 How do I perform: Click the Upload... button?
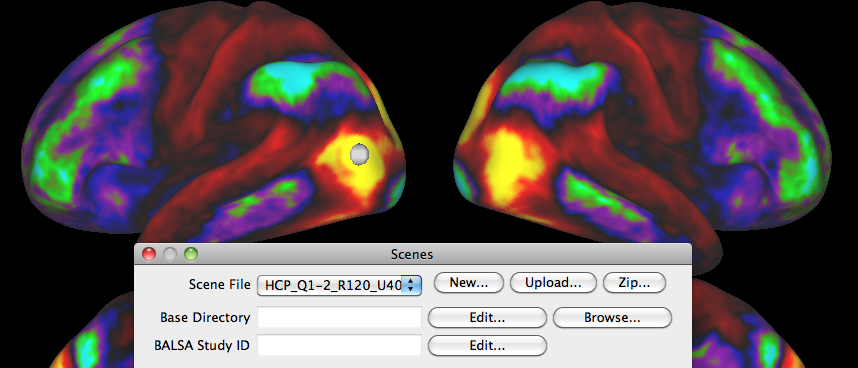[x=553, y=283]
